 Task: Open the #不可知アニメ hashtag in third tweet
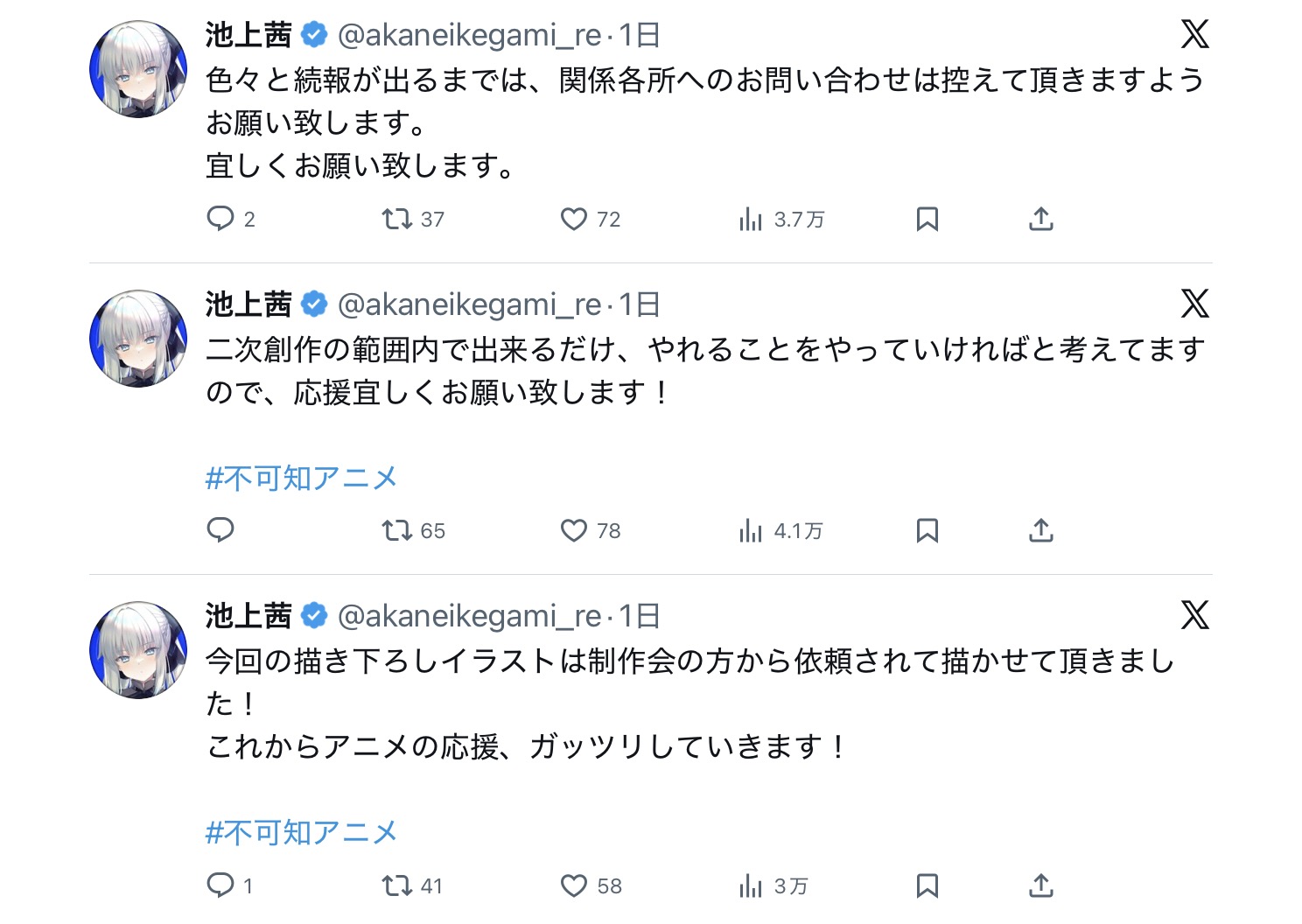pos(301,832)
